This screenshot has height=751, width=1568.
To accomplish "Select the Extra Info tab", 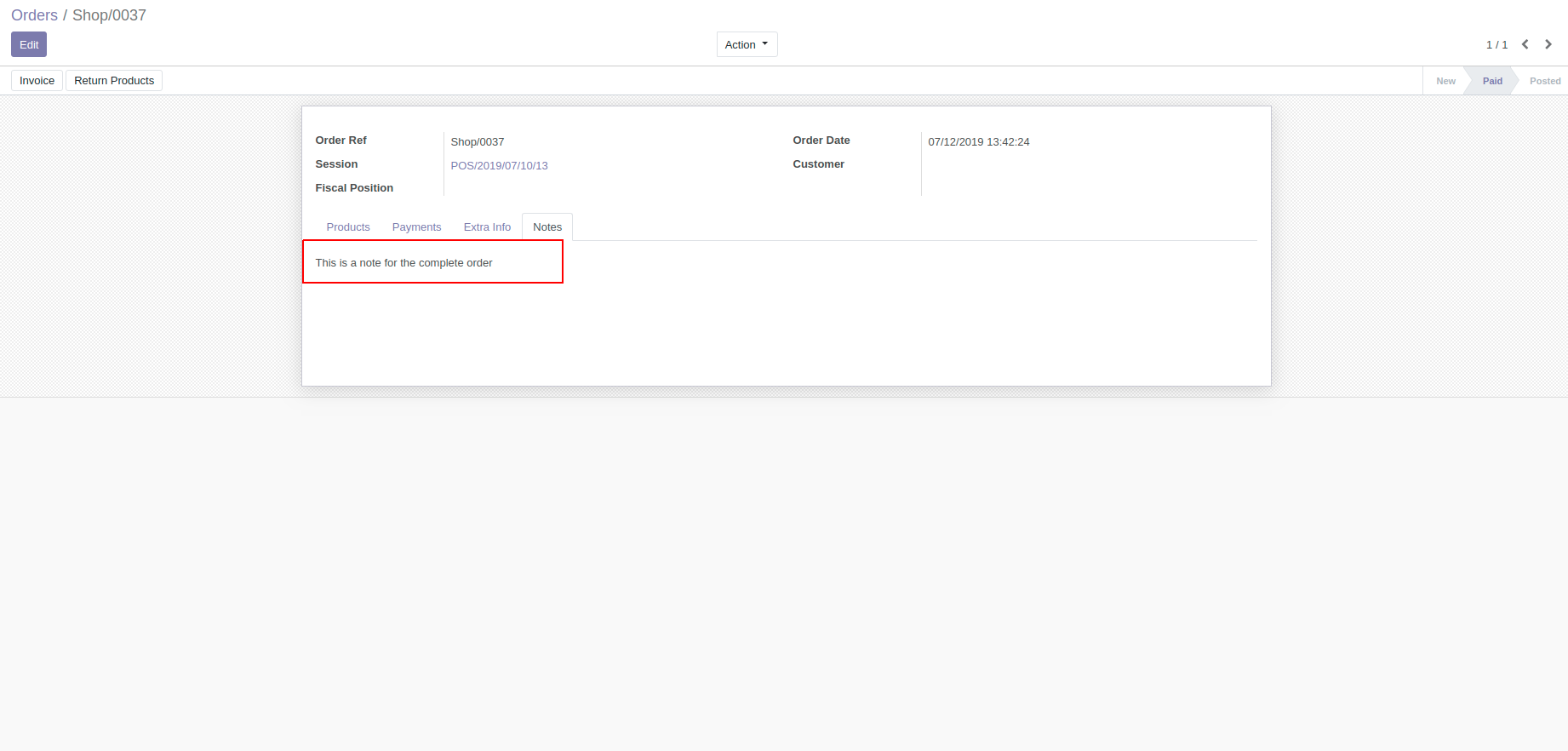I will (487, 227).
